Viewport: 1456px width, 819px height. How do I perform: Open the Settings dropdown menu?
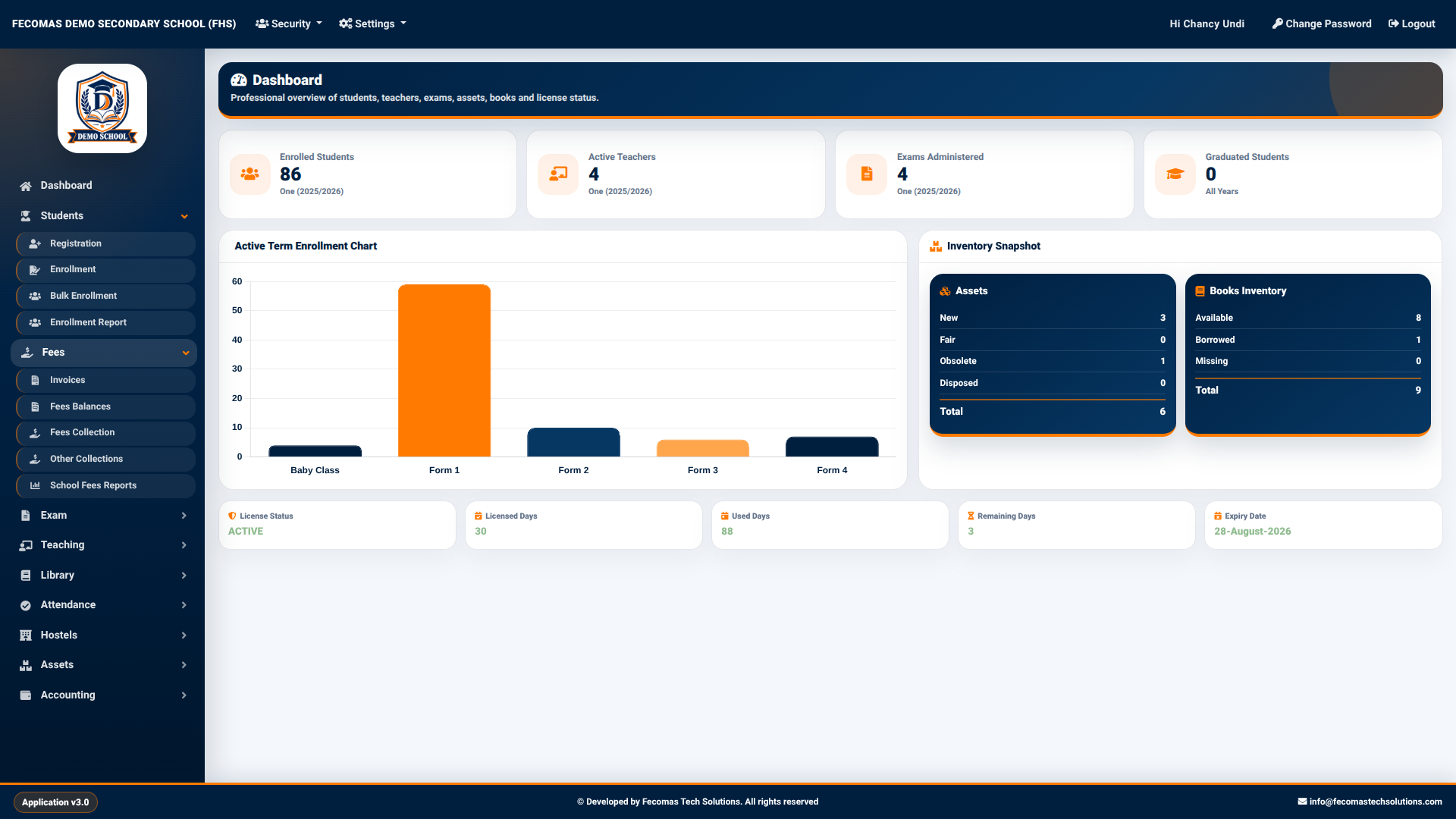tap(372, 24)
